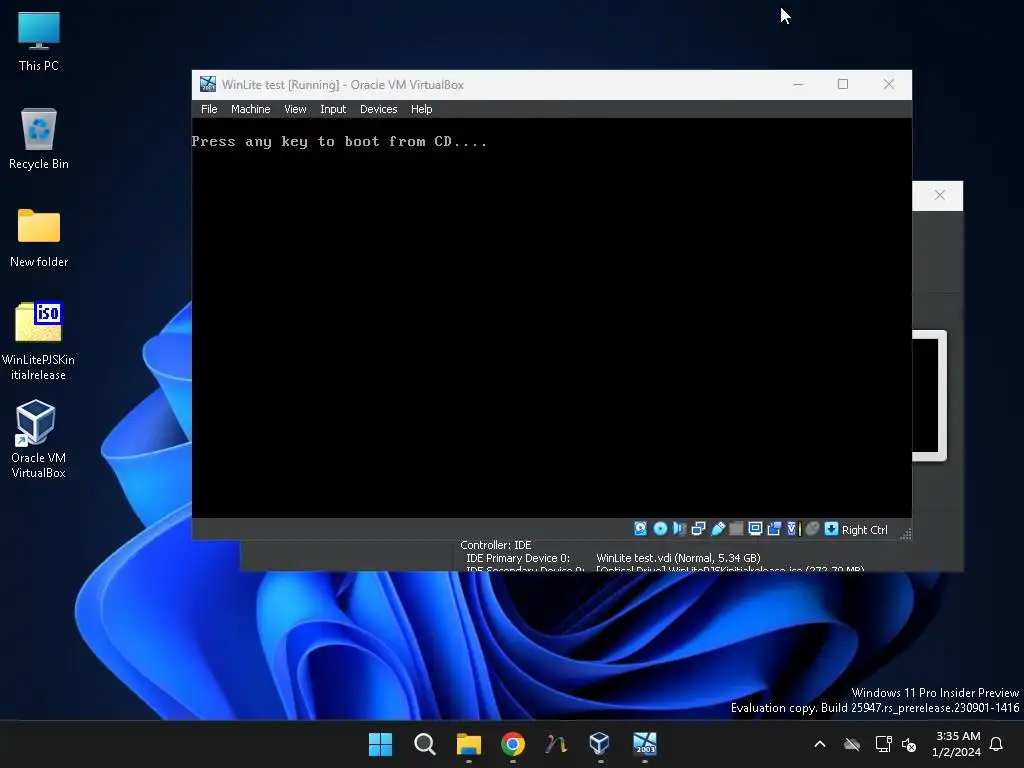Viewport: 1024px width, 768px height.
Task: Click the host key keyboard capture icon
Action: 831,529
